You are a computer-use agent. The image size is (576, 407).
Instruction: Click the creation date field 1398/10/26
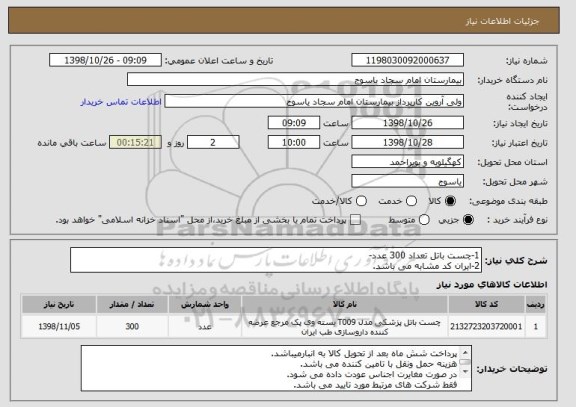pos(407,123)
